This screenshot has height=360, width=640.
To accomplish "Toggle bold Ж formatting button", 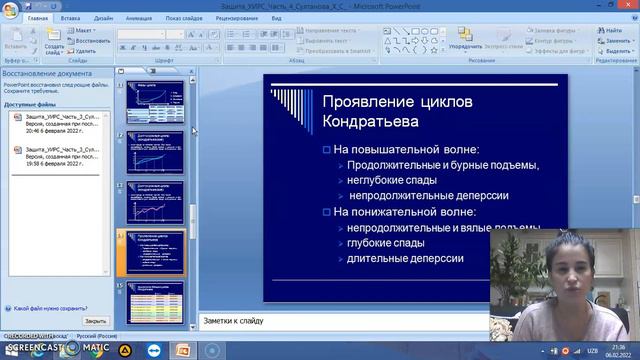I will 122,48.
